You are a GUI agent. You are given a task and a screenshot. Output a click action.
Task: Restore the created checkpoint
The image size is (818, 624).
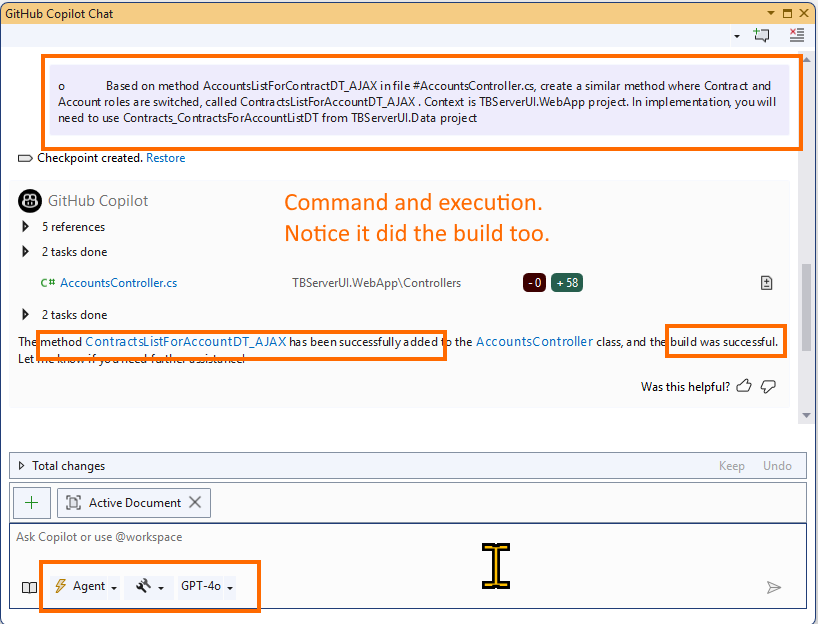click(165, 158)
